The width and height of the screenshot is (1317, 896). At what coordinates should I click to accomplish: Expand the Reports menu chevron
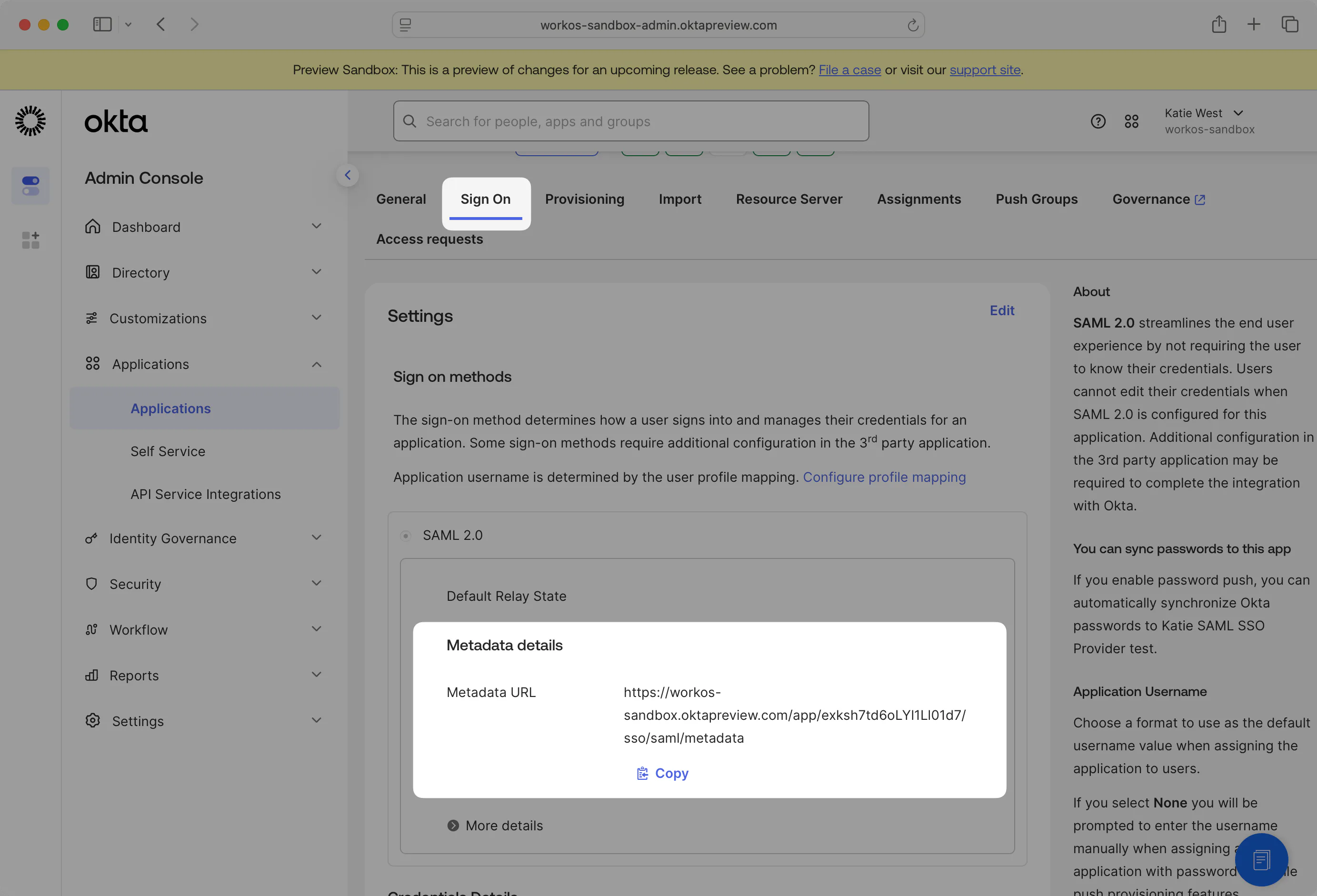pos(317,675)
